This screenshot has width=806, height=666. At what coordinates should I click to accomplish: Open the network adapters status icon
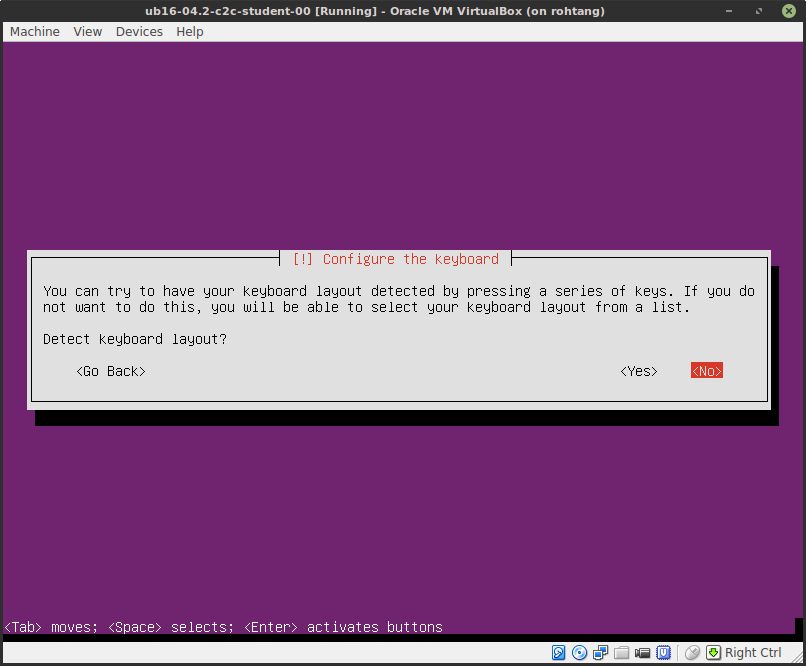tap(601, 652)
